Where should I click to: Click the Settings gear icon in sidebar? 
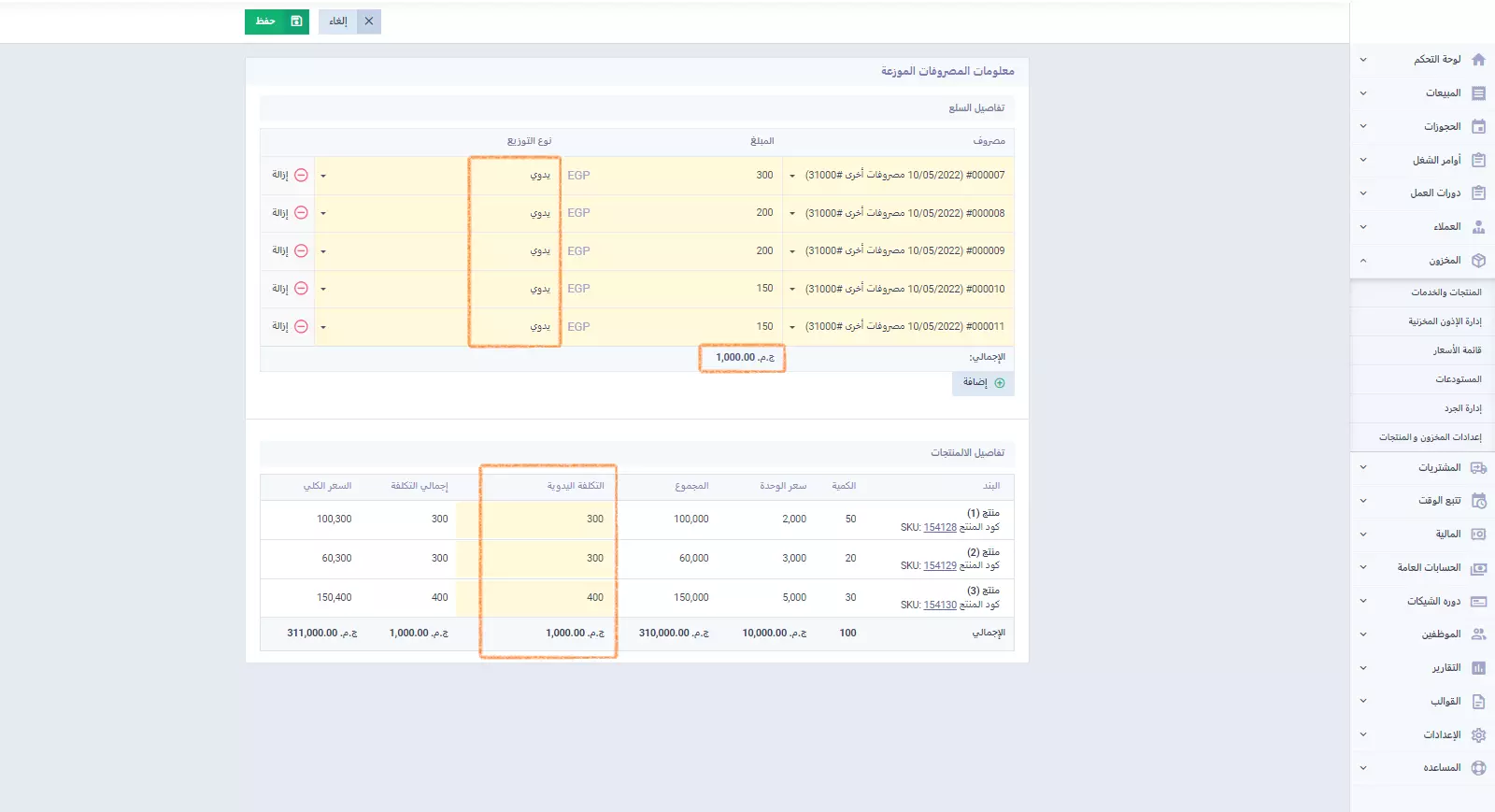1478,735
